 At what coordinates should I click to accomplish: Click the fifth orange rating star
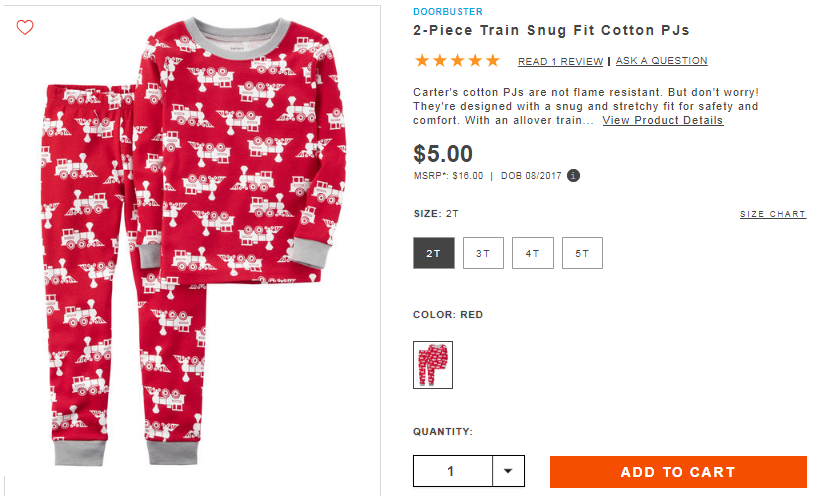(x=493, y=60)
